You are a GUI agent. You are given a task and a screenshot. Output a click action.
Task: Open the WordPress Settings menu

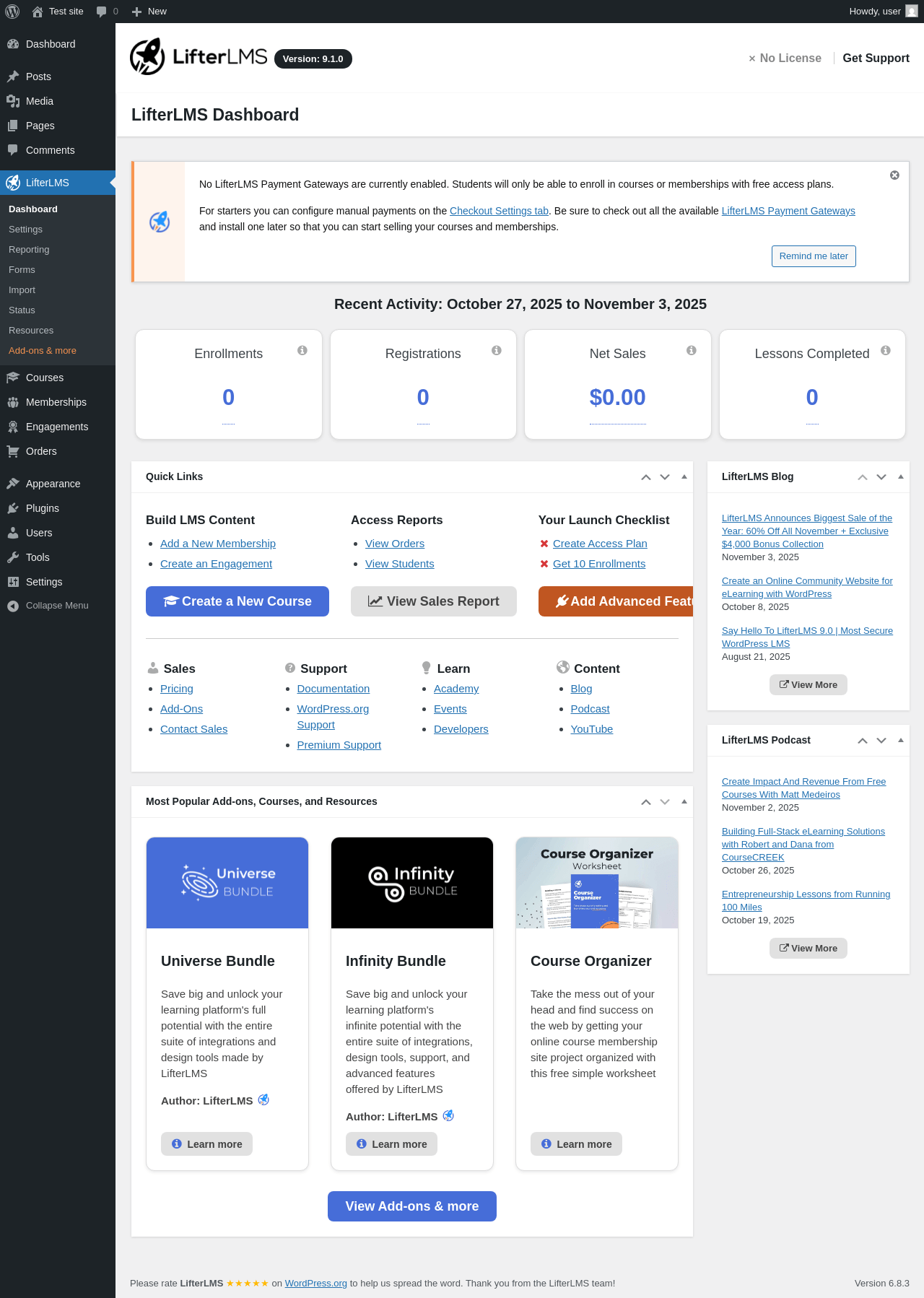click(58, 582)
